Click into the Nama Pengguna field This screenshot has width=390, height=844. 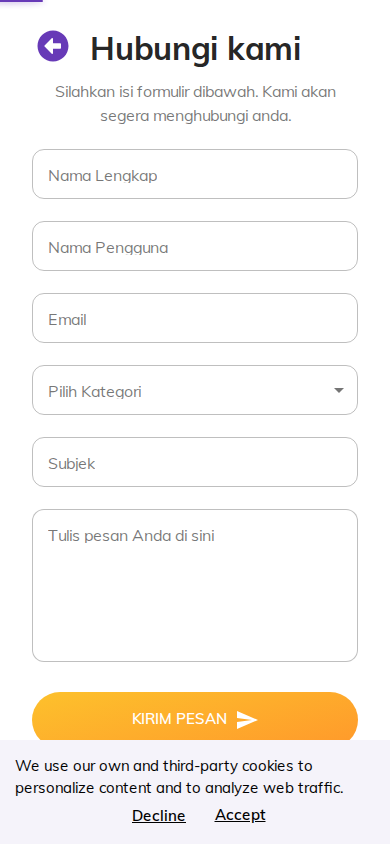[x=195, y=246]
